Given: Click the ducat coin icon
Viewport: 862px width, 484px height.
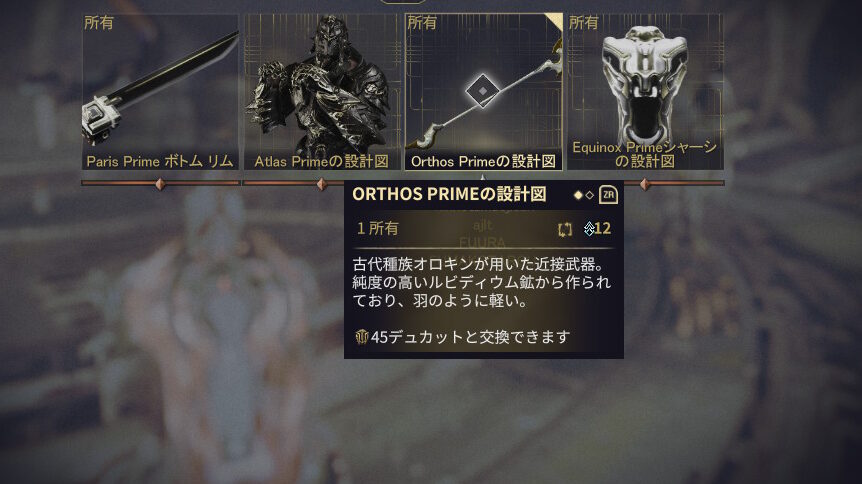Looking at the screenshot, I should point(361,337).
